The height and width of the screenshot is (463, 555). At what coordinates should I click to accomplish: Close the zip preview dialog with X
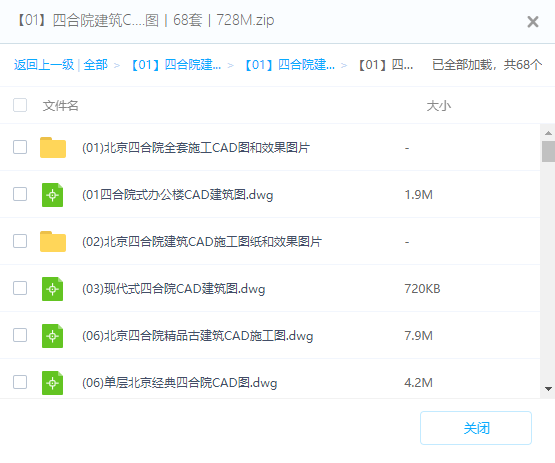(x=533, y=22)
